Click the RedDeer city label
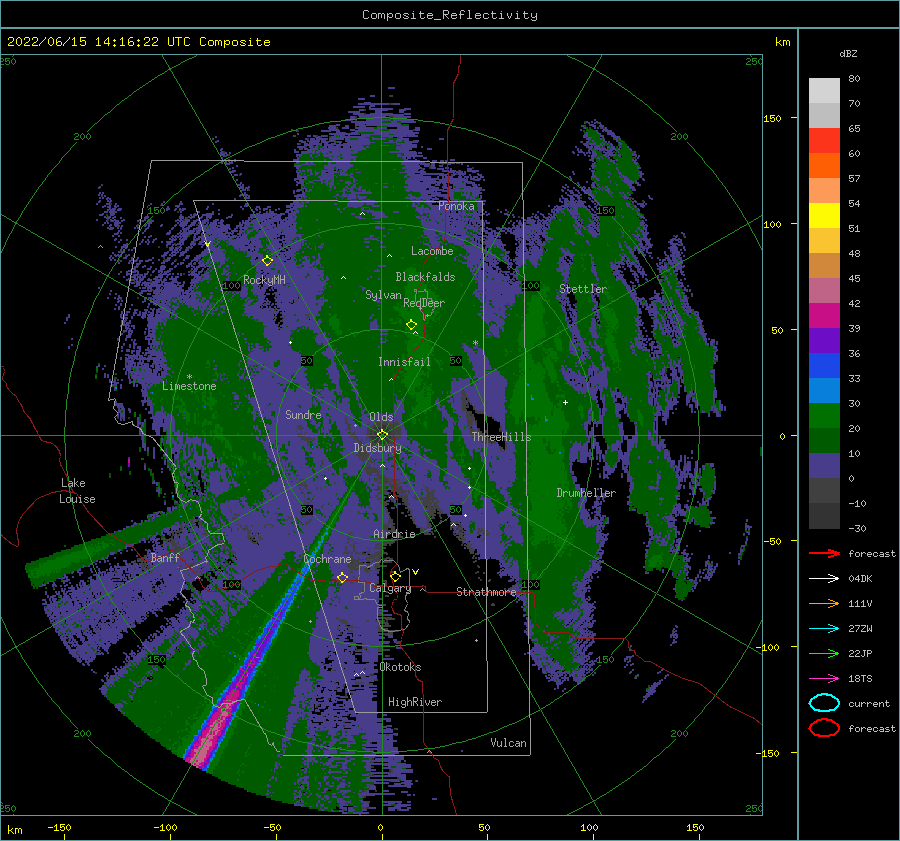 424,303
